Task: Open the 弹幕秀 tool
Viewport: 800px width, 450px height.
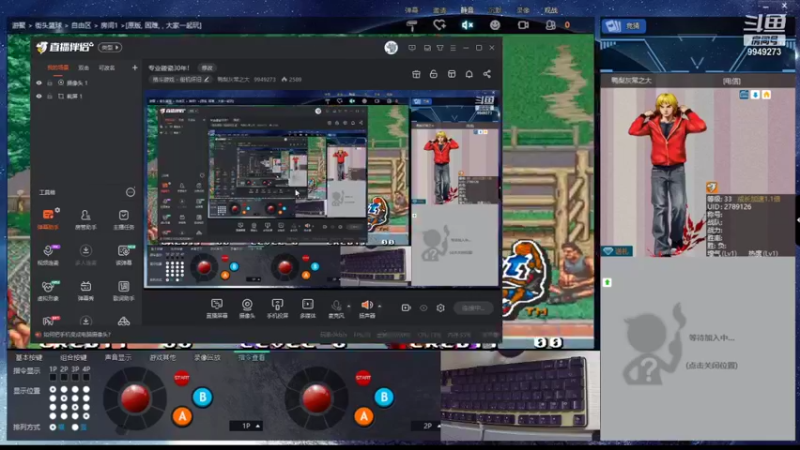Action: click(x=85, y=290)
